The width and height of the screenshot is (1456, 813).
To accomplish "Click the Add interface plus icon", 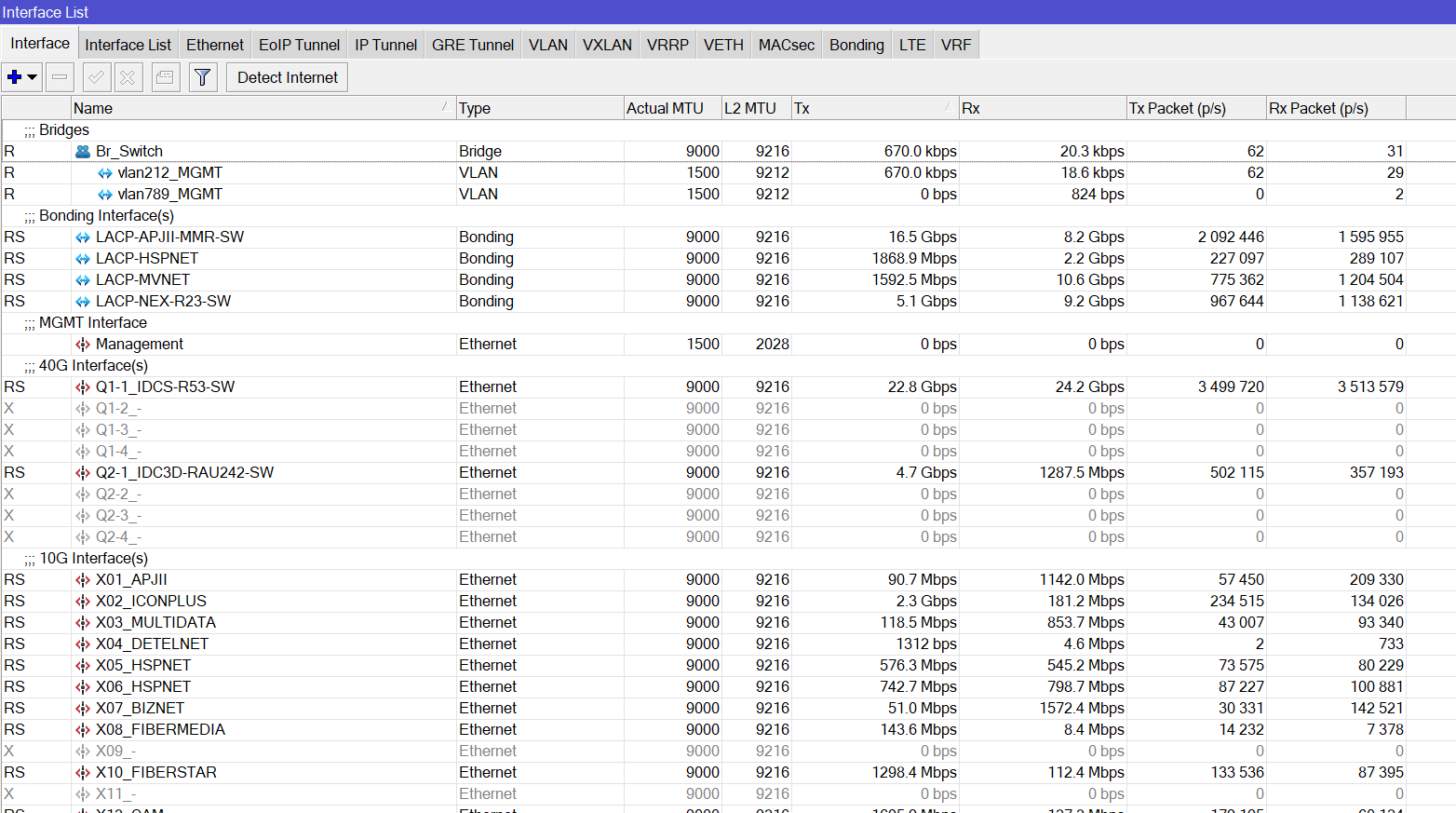I will point(15,76).
